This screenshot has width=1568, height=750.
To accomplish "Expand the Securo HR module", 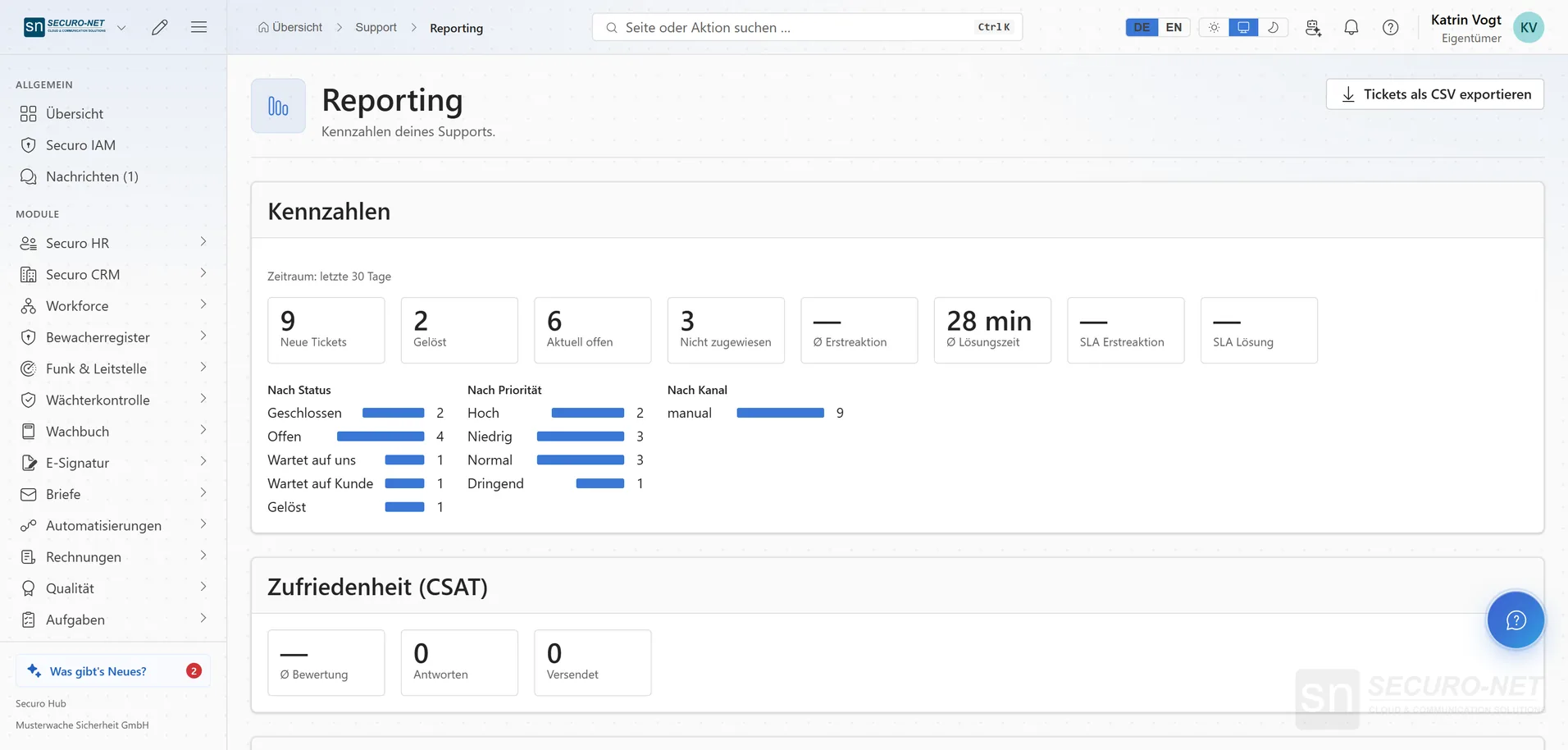I will tap(203, 242).
